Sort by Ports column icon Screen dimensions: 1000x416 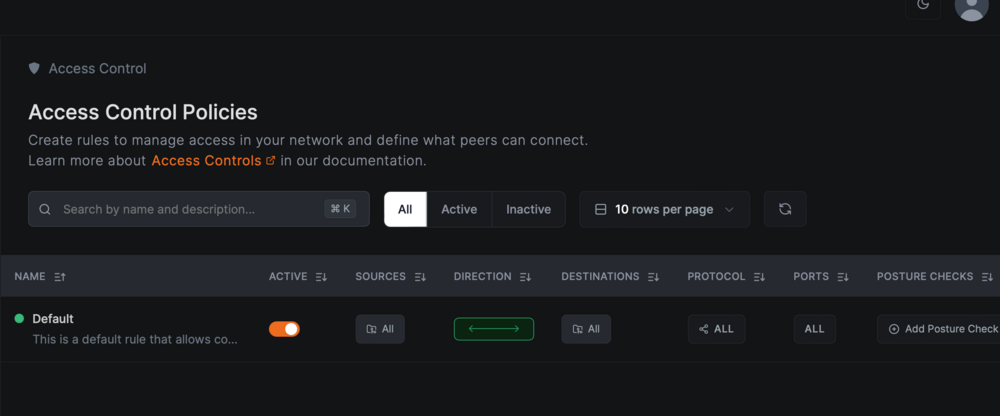pos(843,277)
